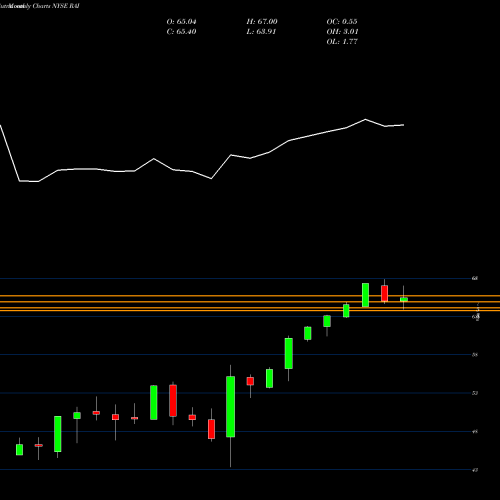The image size is (500, 500).
Task: Click the OH: 3.01 reading
Action: point(342,32)
